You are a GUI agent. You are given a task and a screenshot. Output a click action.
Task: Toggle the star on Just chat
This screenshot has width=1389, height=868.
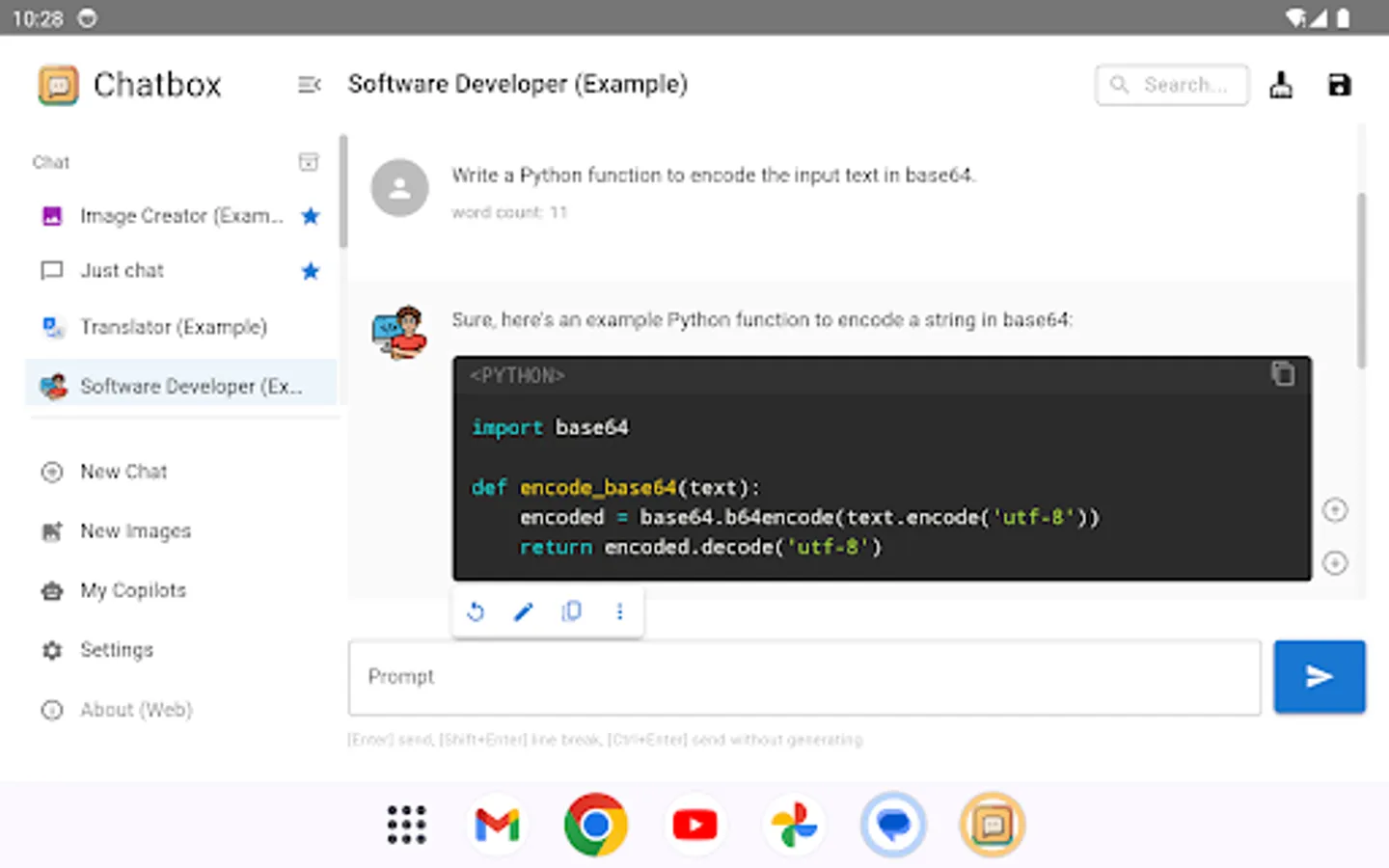[311, 271]
